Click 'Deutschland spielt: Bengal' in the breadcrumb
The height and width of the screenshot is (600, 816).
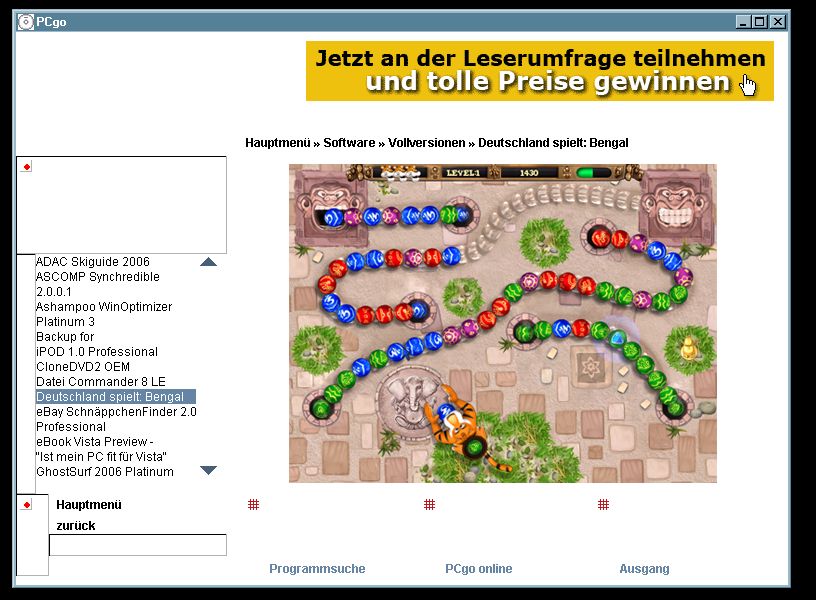click(553, 143)
